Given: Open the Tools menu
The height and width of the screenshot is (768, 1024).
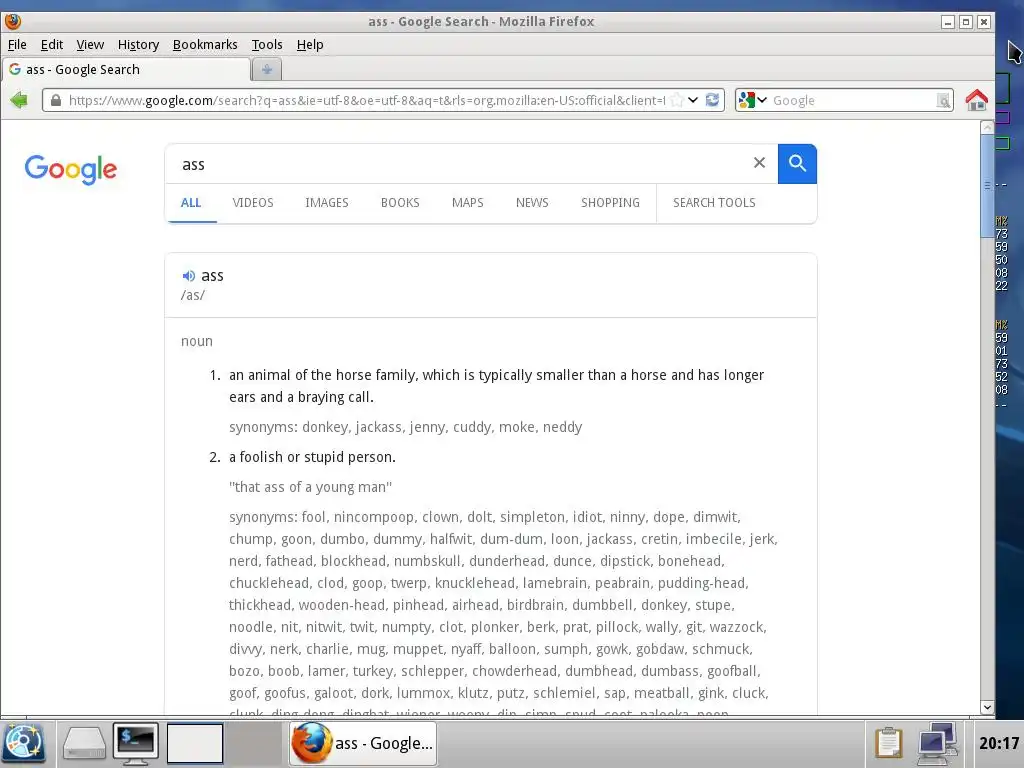Looking at the screenshot, I should click(x=267, y=44).
